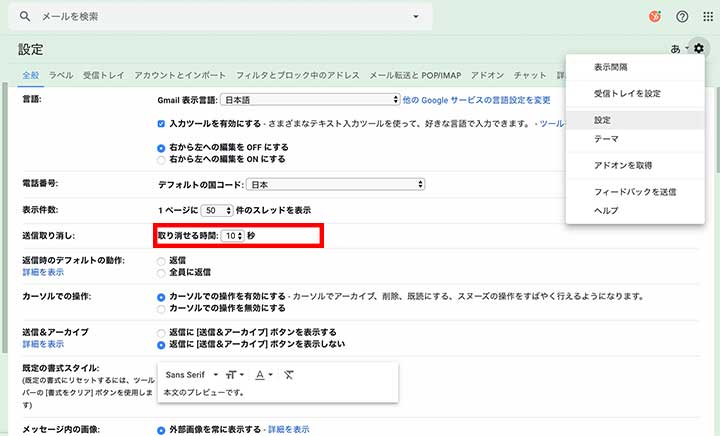Switch to the アカウントとインポート tab
The width and height of the screenshot is (720, 436).
tap(180, 75)
